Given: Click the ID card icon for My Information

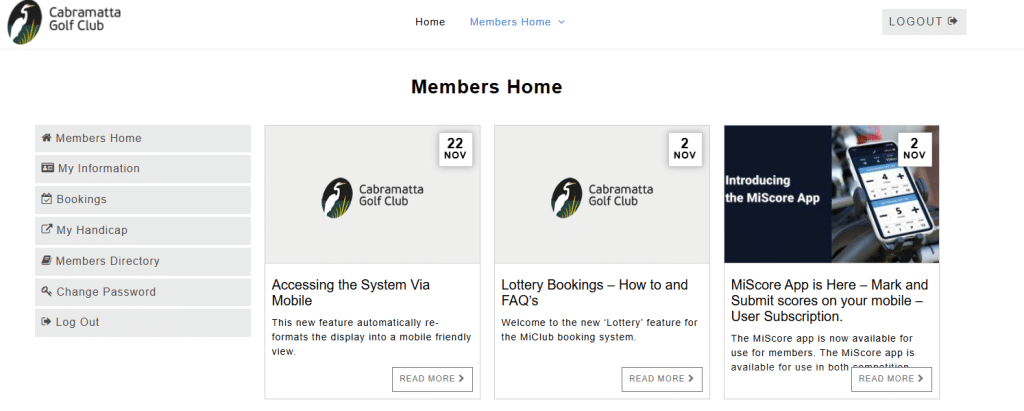Looking at the screenshot, I should click(x=47, y=168).
